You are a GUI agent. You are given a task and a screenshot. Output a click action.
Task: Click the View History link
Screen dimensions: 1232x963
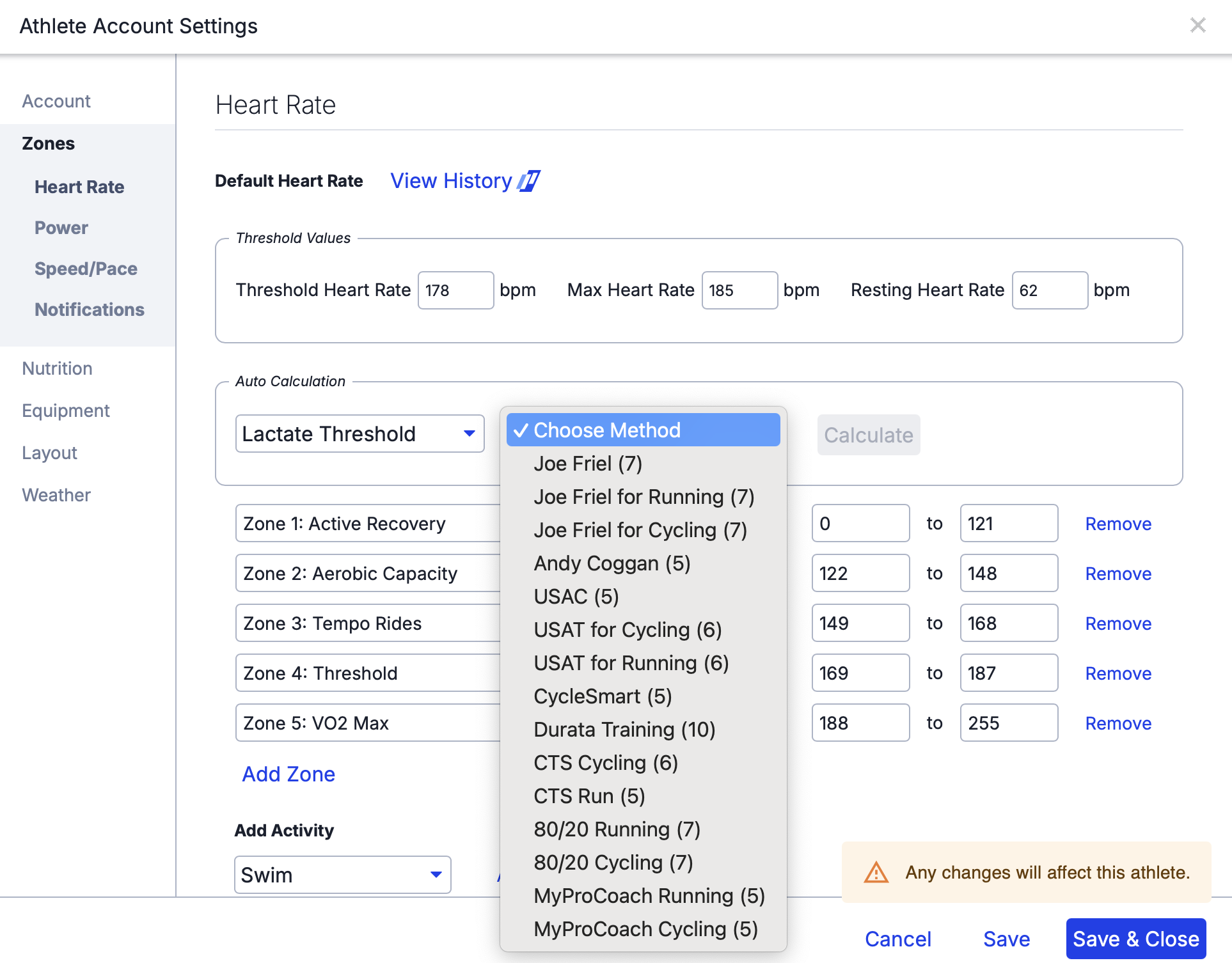pos(451,181)
